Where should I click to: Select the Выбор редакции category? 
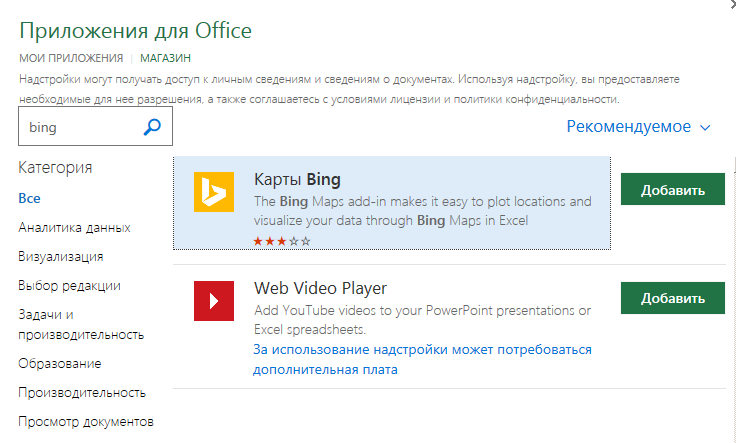69,286
